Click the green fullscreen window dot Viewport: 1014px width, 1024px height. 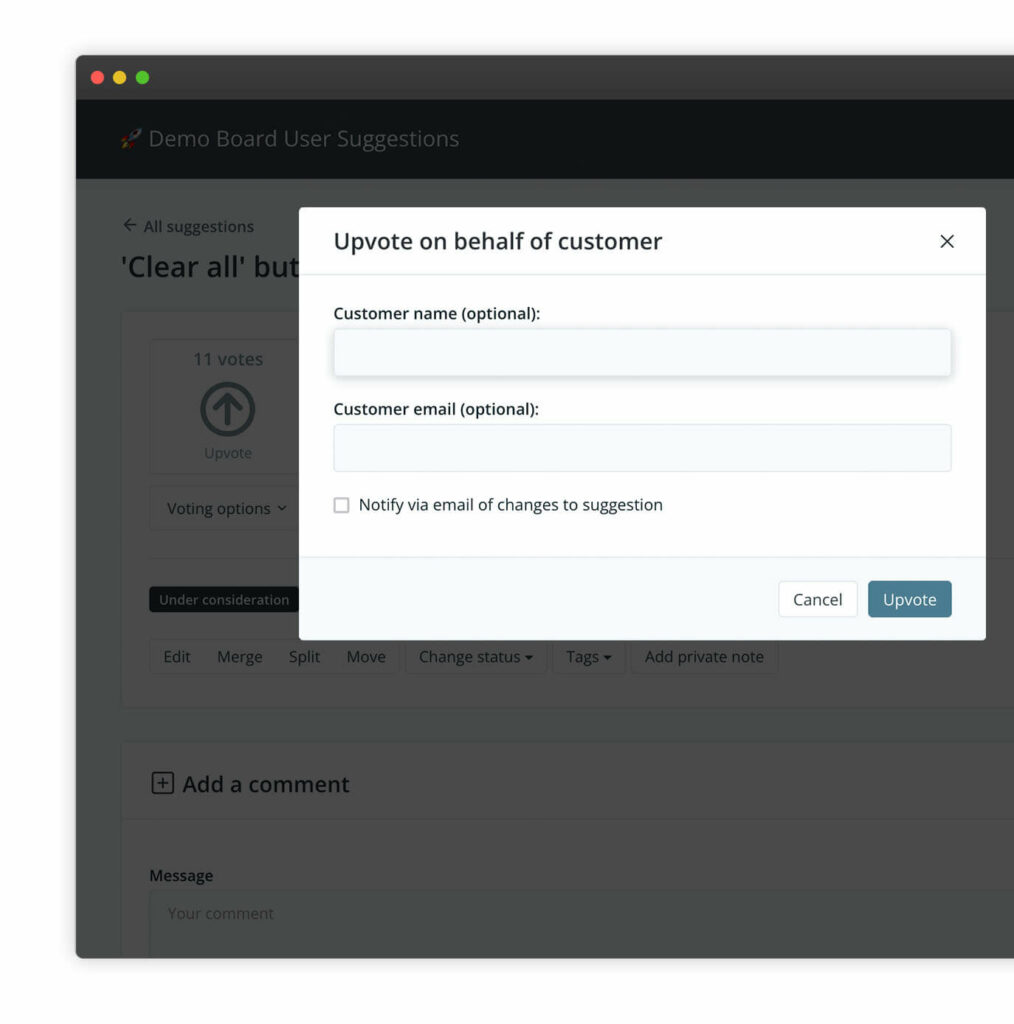(142, 77)
